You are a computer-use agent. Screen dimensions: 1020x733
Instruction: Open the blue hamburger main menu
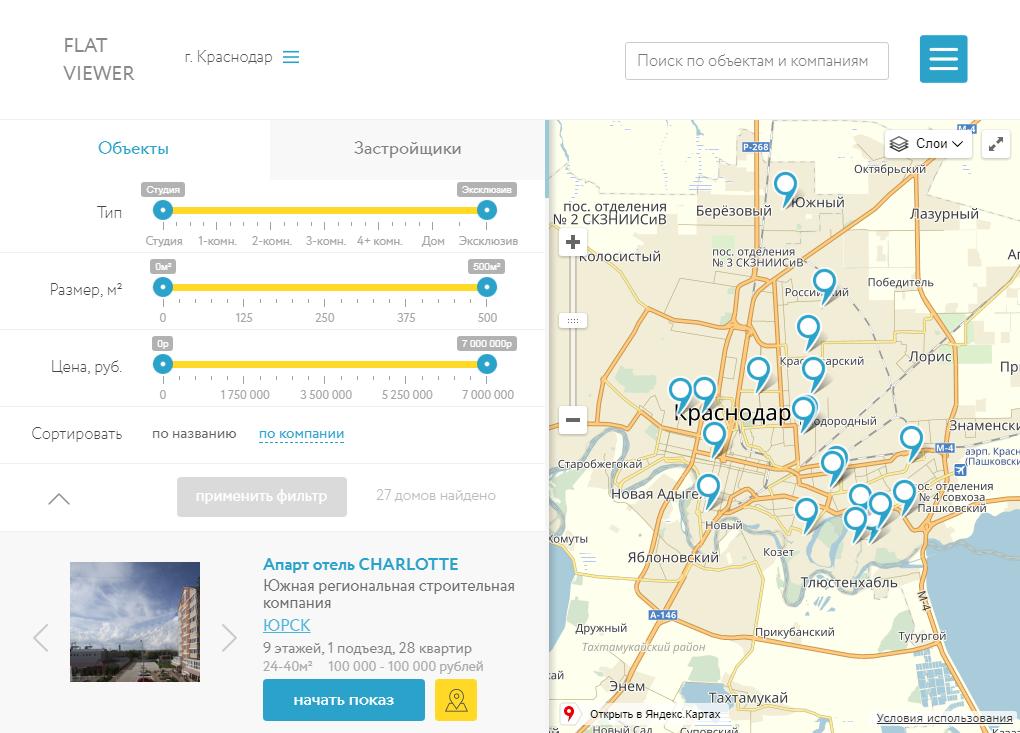pyautogui.click(x=943, y=59)
